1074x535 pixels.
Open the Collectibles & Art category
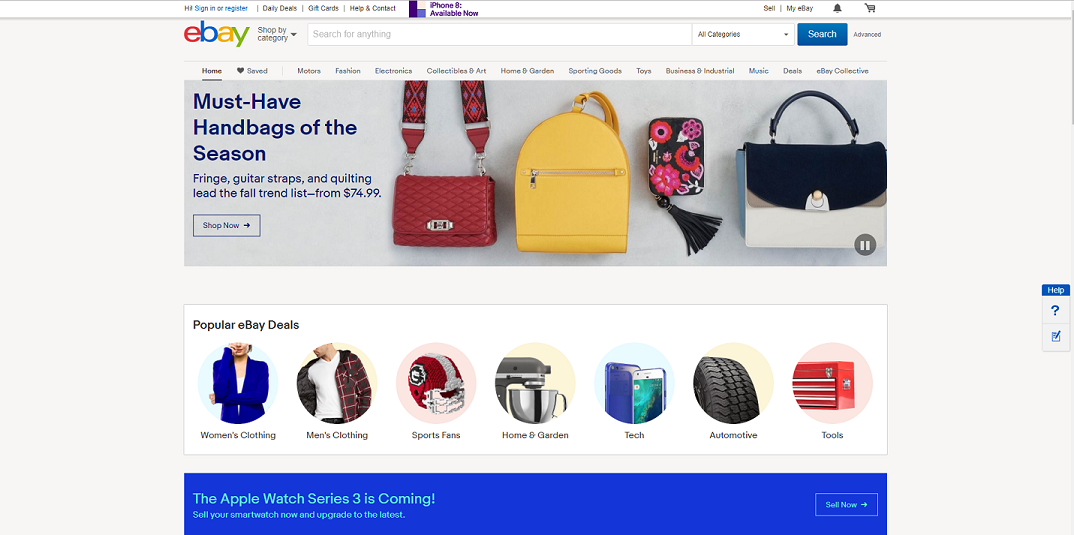click(x=456, y=71)
